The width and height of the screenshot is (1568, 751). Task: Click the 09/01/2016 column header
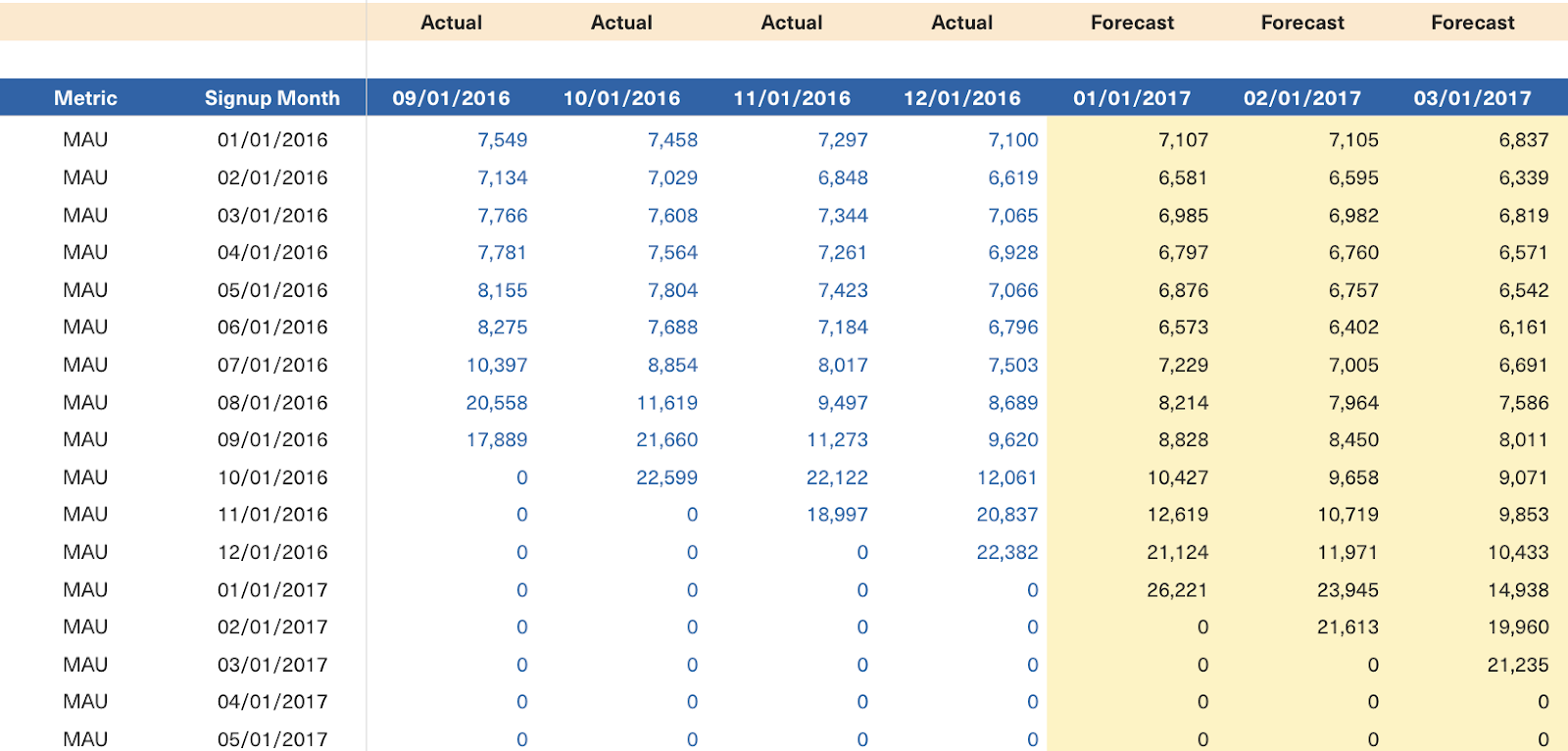(451, 98)
